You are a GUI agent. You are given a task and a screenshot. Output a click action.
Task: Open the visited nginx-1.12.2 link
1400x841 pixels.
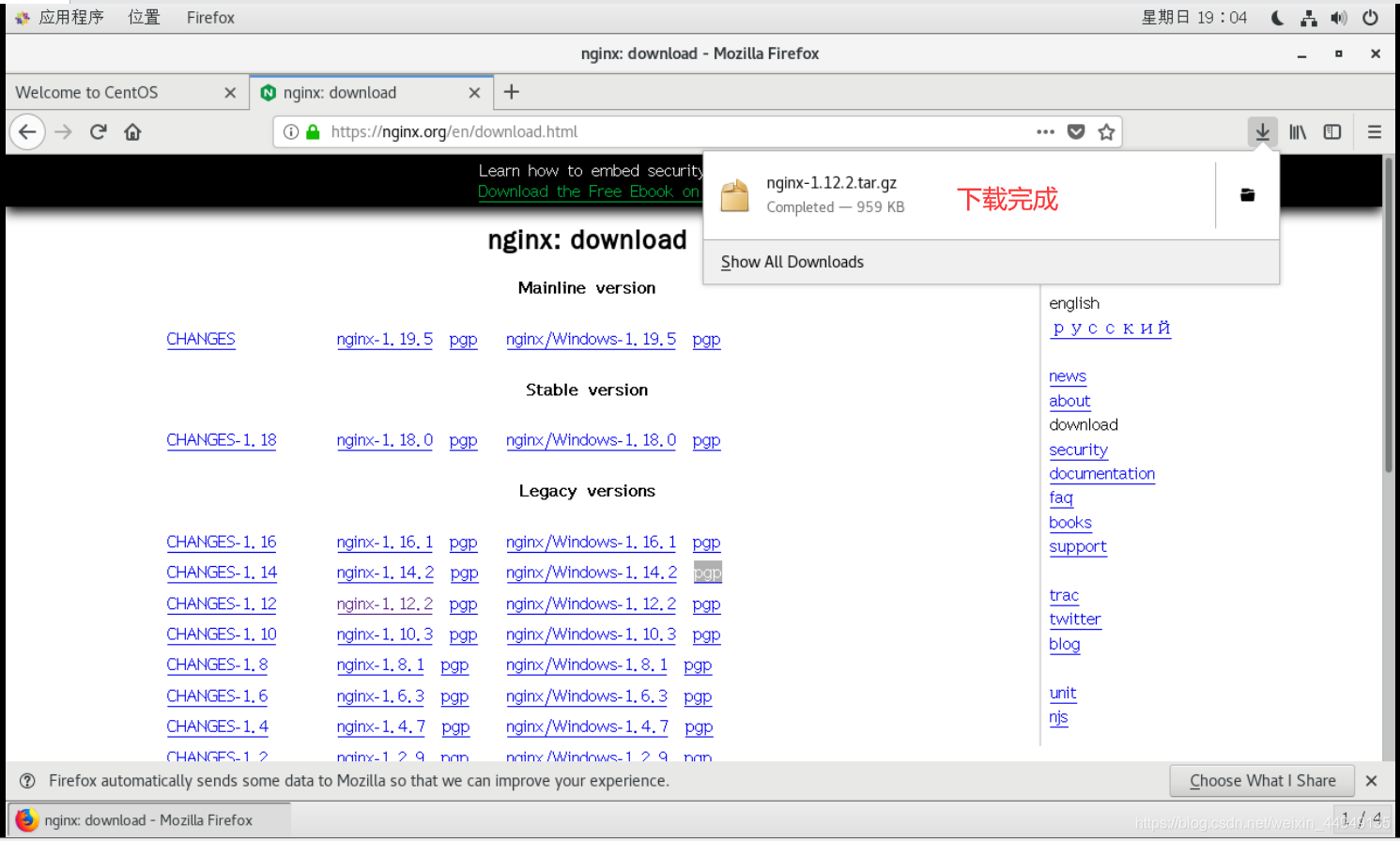point(385,604)
